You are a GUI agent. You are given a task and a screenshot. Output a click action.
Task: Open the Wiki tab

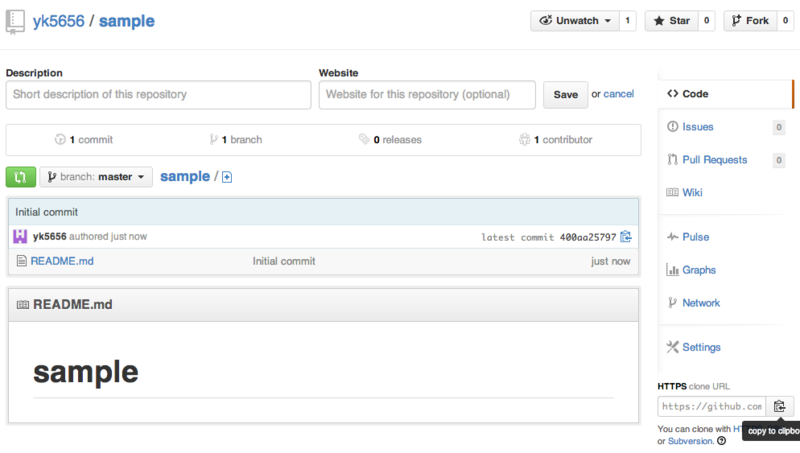[692, 192]
